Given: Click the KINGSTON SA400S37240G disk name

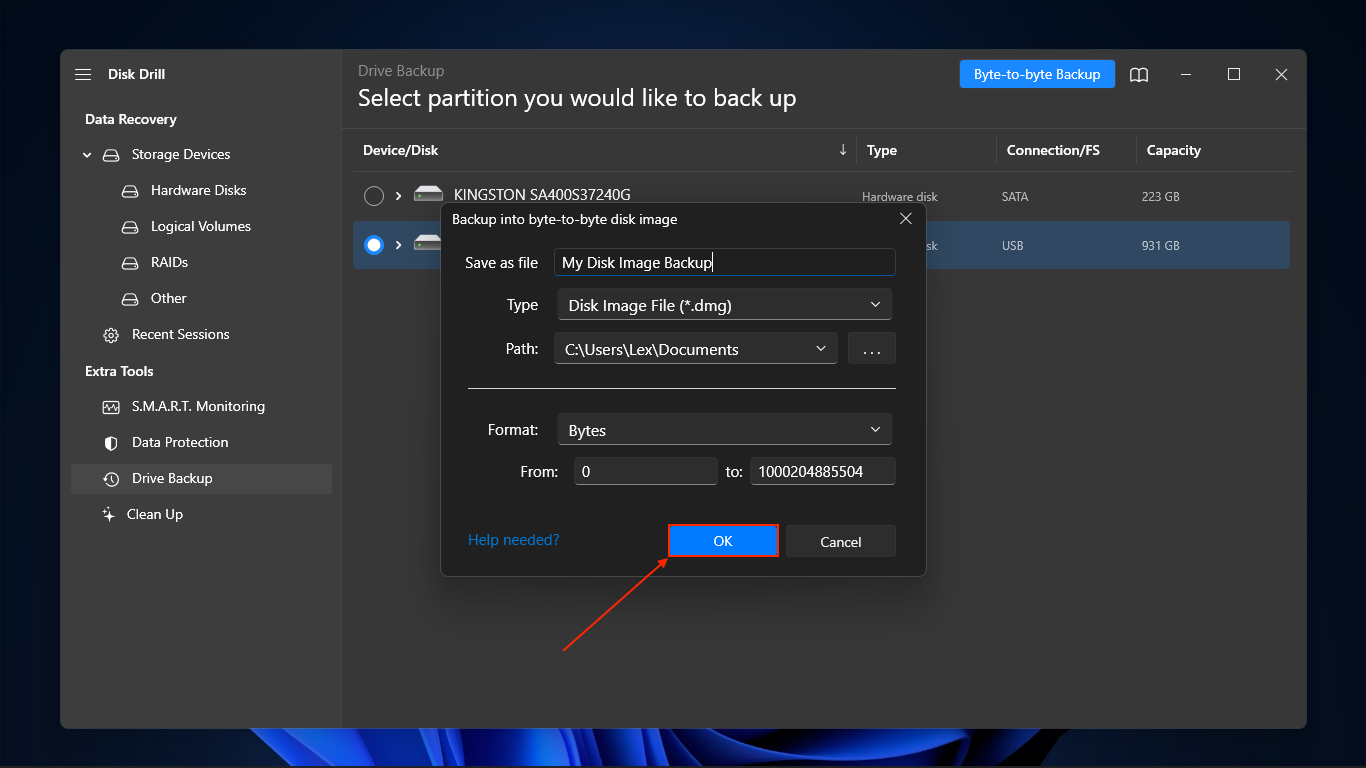Looking at the screenshot, I should pos(542,195).
